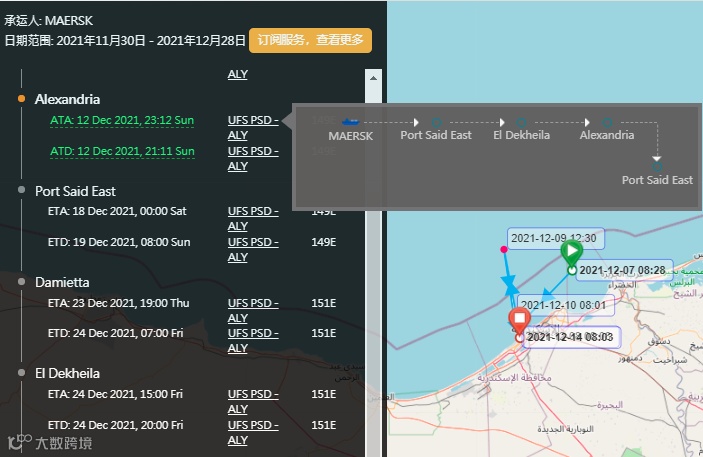Open UFS PSD - ALY link for El Dekheila ETD
This screenshot has height=457, width=703.
coord(253,432)
